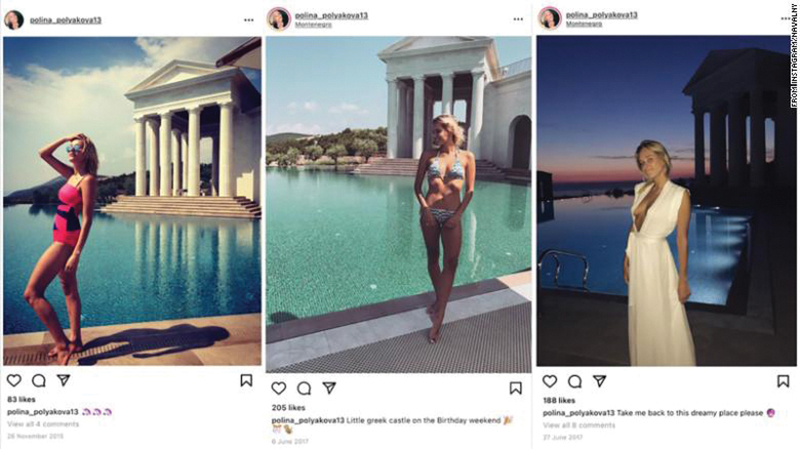Open the white dress evening photo
This screenshot has height=449, width=800.
666,201
